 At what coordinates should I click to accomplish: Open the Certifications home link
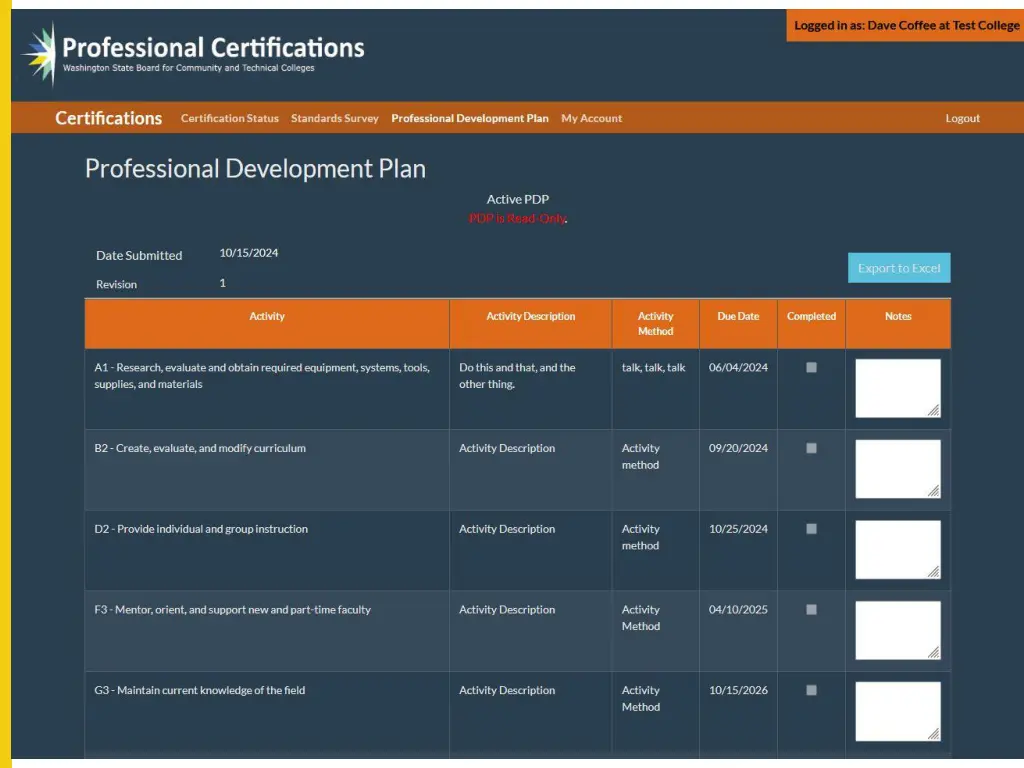pos(108,118)
